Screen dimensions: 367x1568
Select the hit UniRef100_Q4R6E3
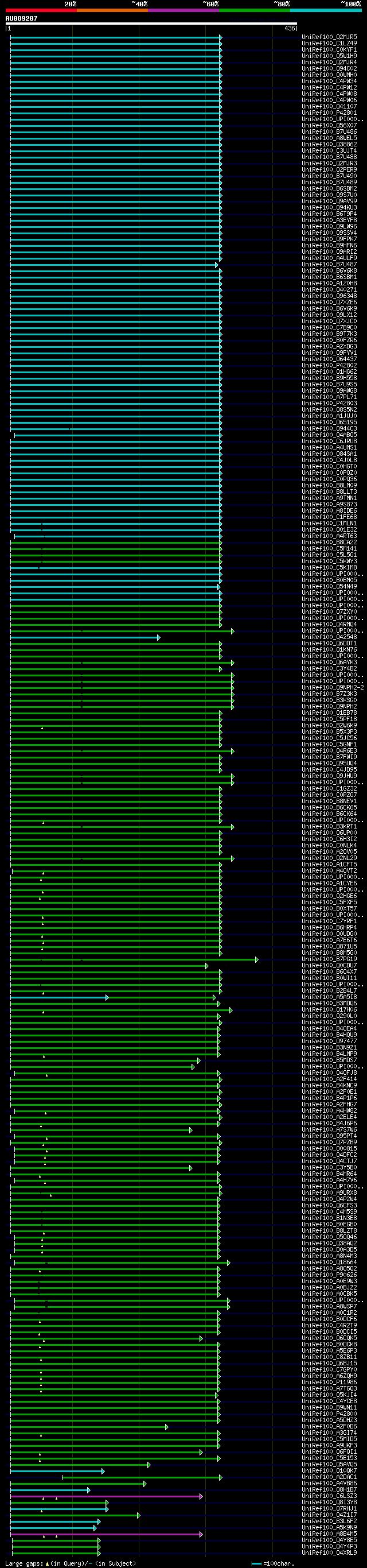tap(329, 751)
